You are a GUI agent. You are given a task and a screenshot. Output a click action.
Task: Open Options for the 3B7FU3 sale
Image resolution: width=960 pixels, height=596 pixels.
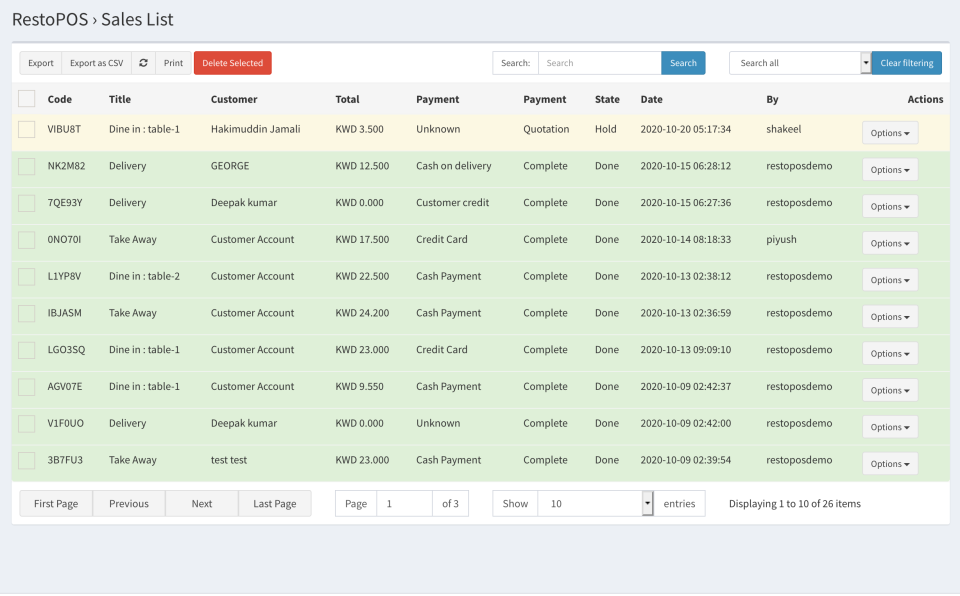pos(889,463)
